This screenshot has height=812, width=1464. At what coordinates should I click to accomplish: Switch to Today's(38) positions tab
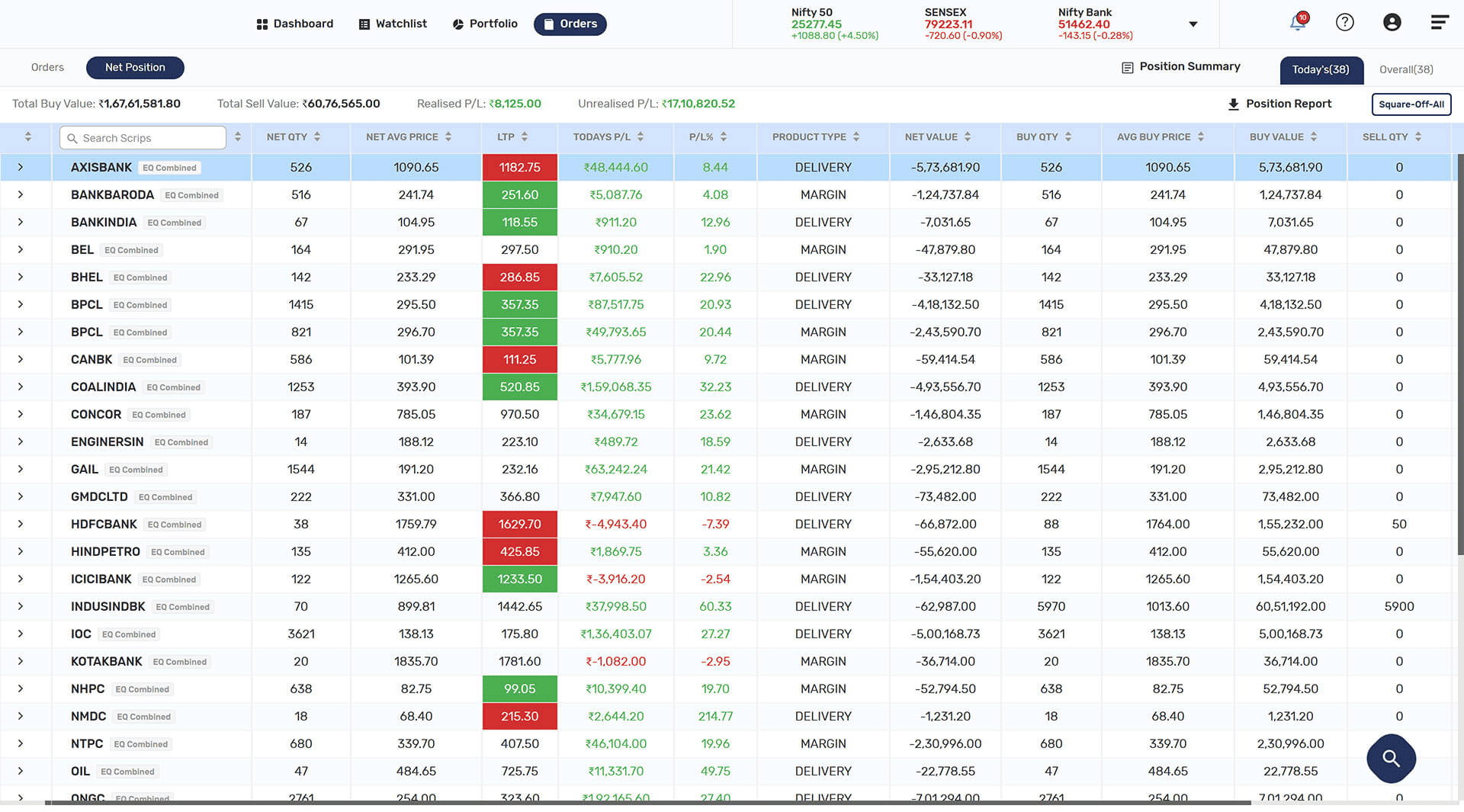(x=1321, y=69)
